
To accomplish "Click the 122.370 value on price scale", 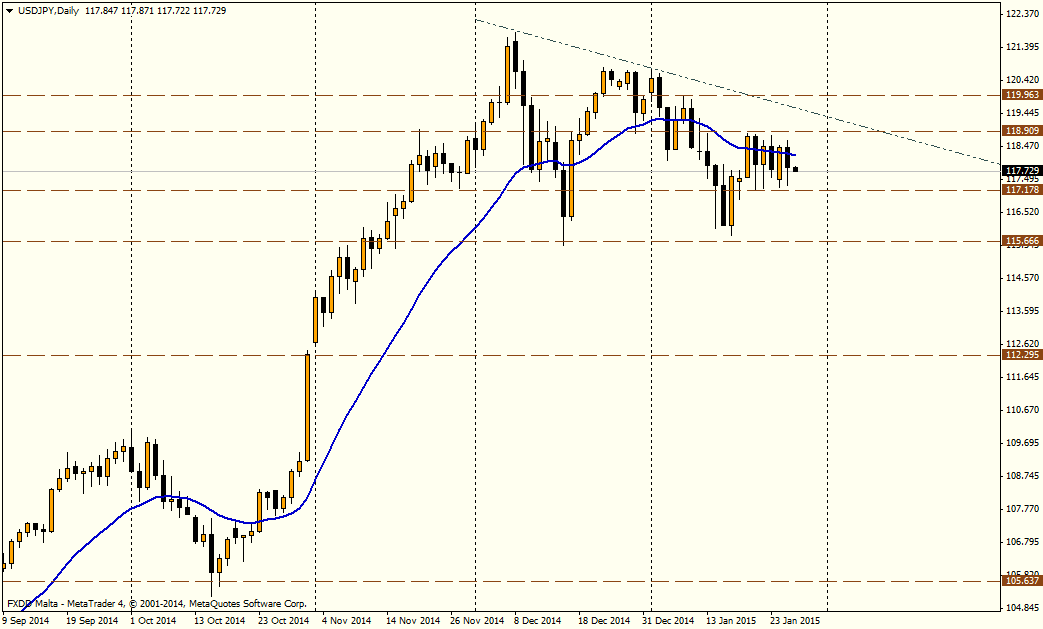I will (1021, 14).
